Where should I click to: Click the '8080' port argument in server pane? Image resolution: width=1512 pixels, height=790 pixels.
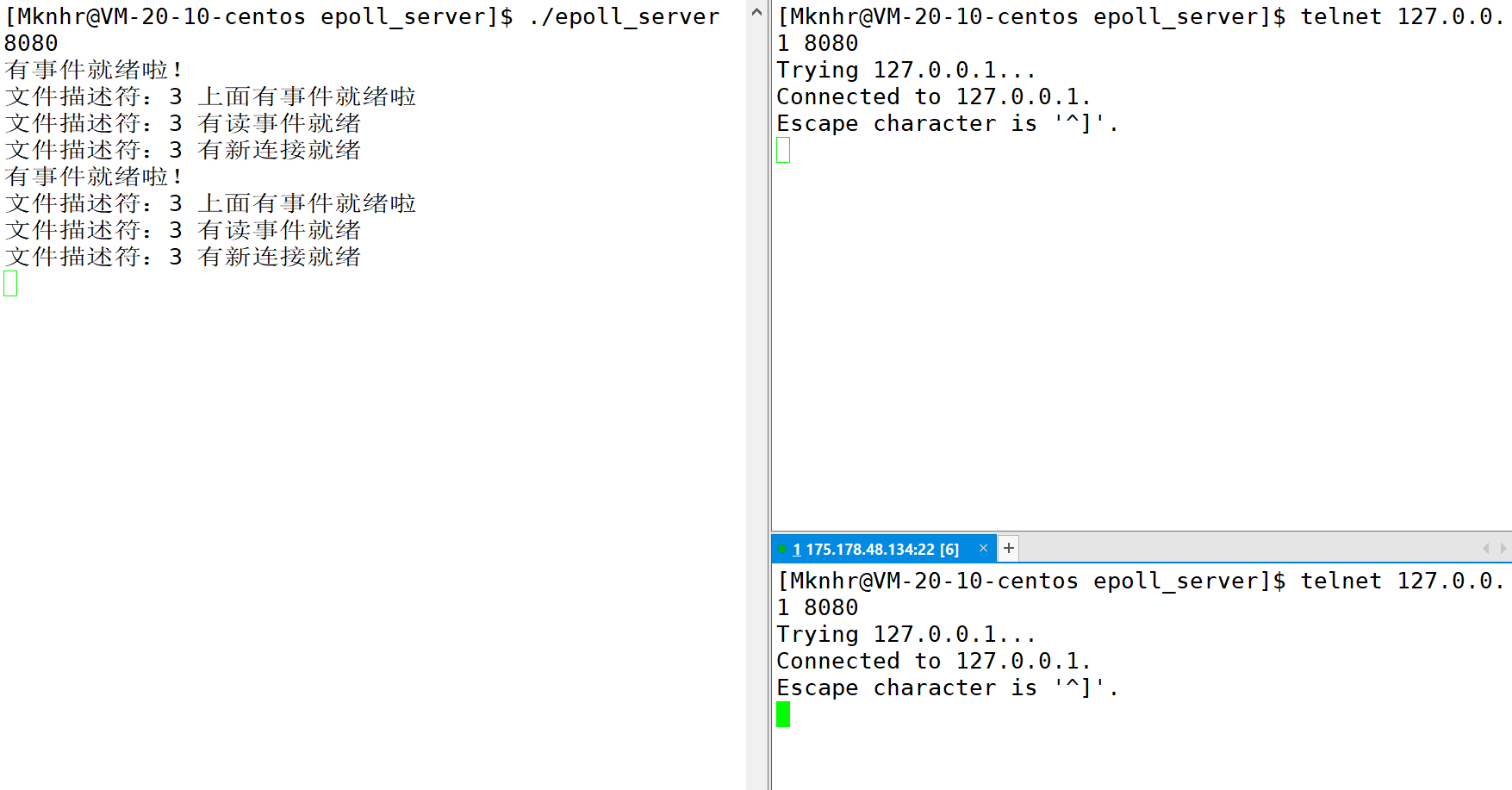pyautogui.click(x=31, y=43)
